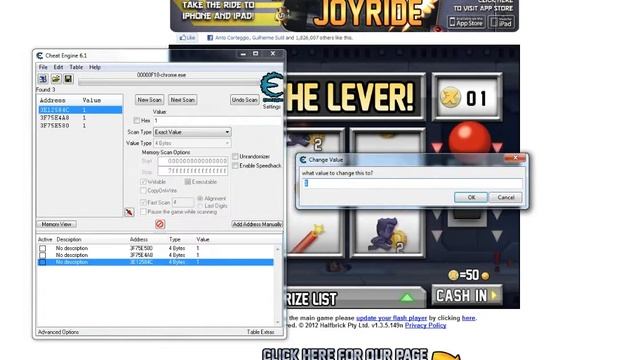
Task: Click the Fast Scan alignment value field
Action: tap(182, 202)
